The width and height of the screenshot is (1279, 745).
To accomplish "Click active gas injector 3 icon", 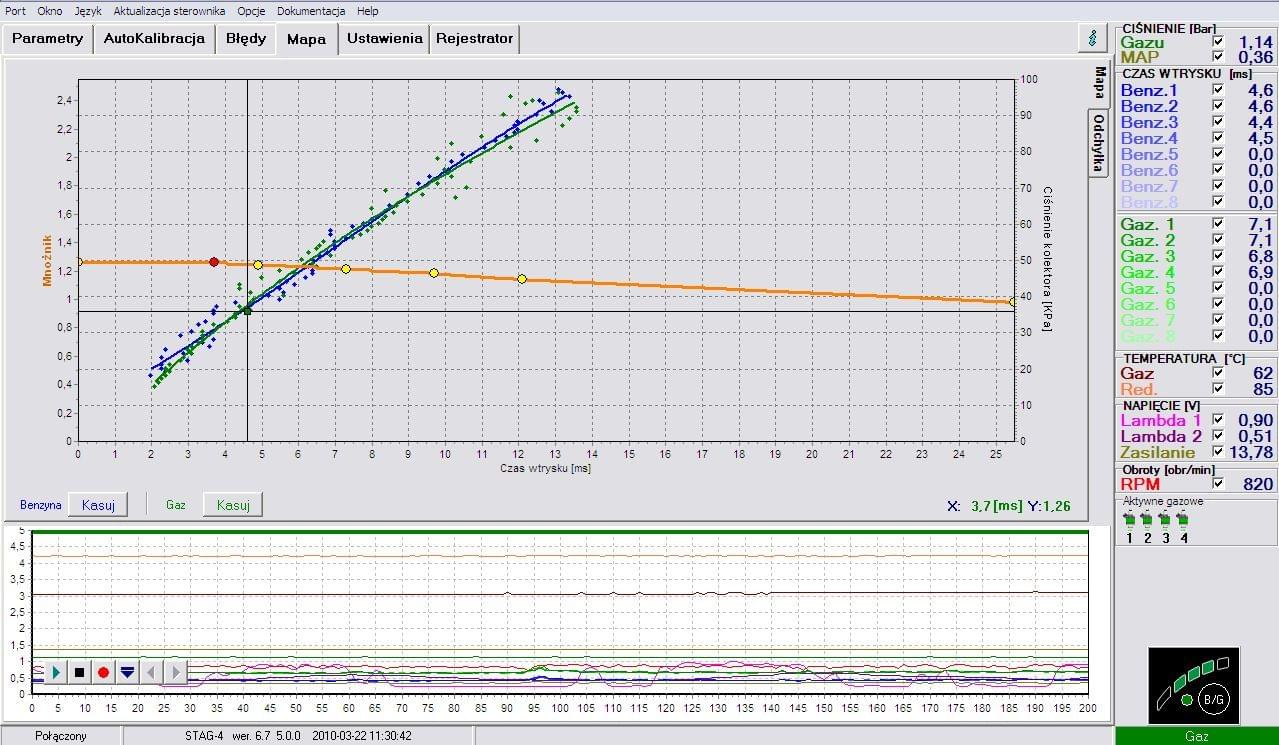I will [x=1165, y=519].
